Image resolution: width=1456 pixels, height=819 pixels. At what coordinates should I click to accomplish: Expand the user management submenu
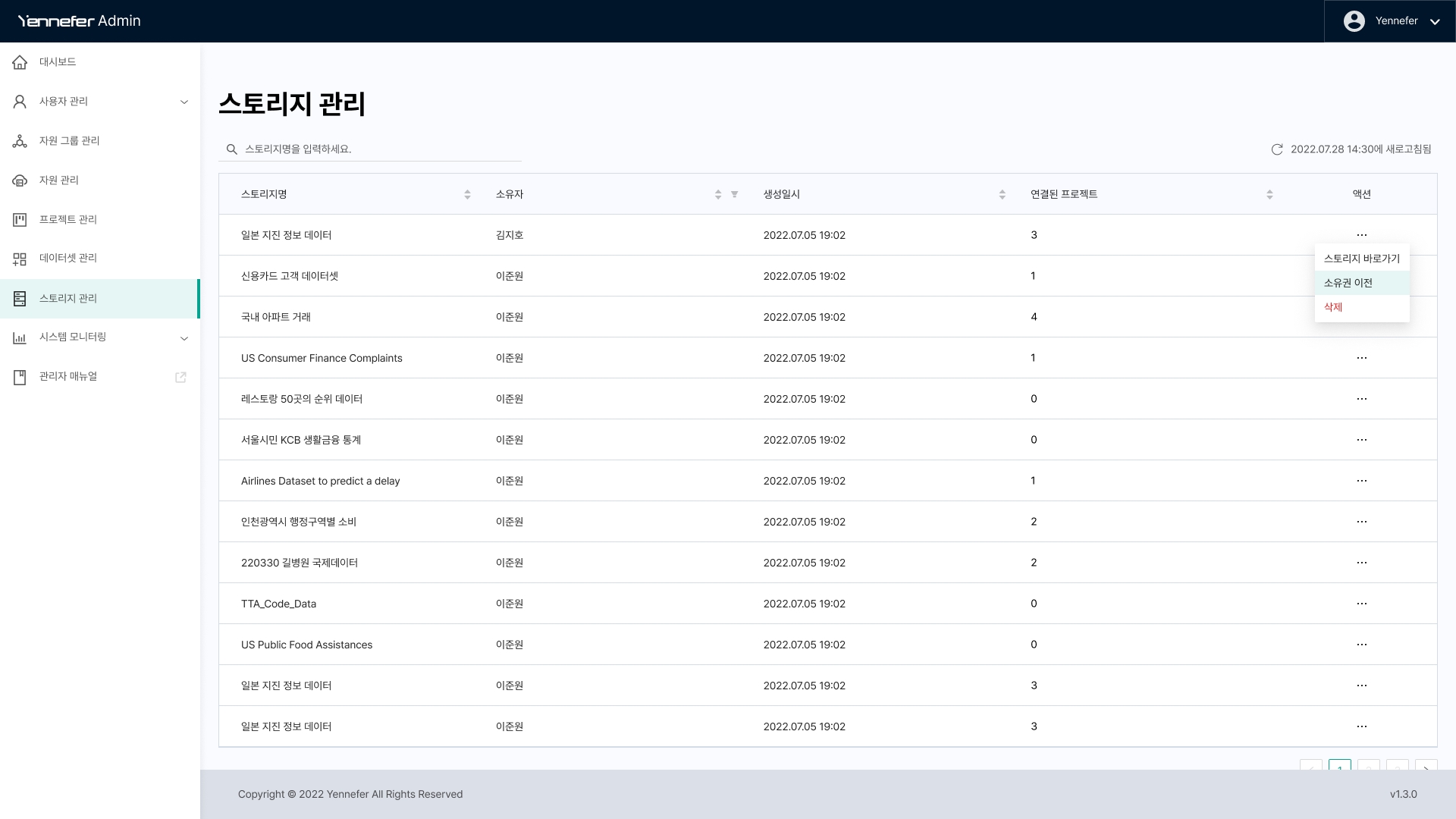[x=184, y=102]
